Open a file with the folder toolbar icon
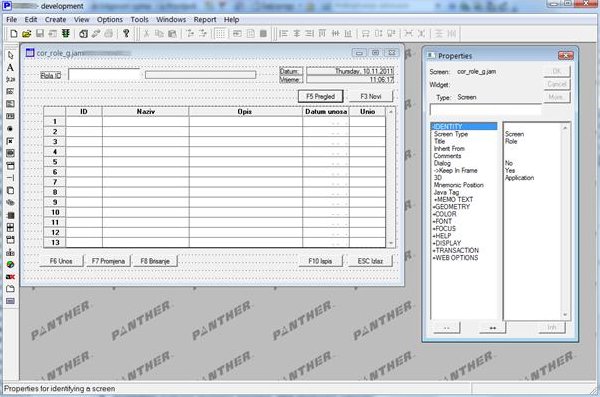Screen dimensions: 600x397 pyautogui.click(x=26, y=34)
